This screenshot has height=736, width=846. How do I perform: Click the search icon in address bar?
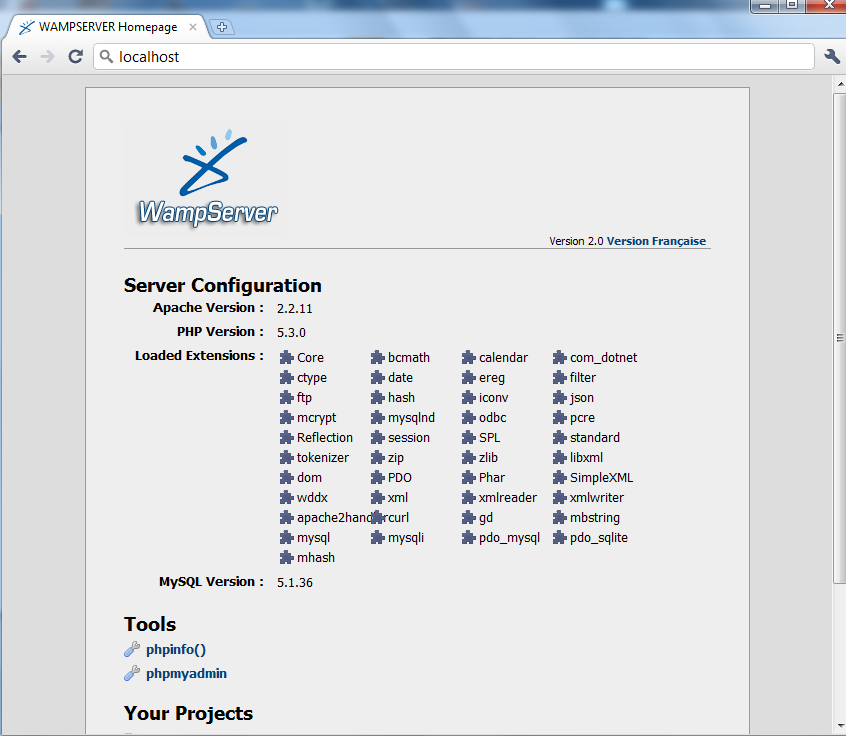106,56
